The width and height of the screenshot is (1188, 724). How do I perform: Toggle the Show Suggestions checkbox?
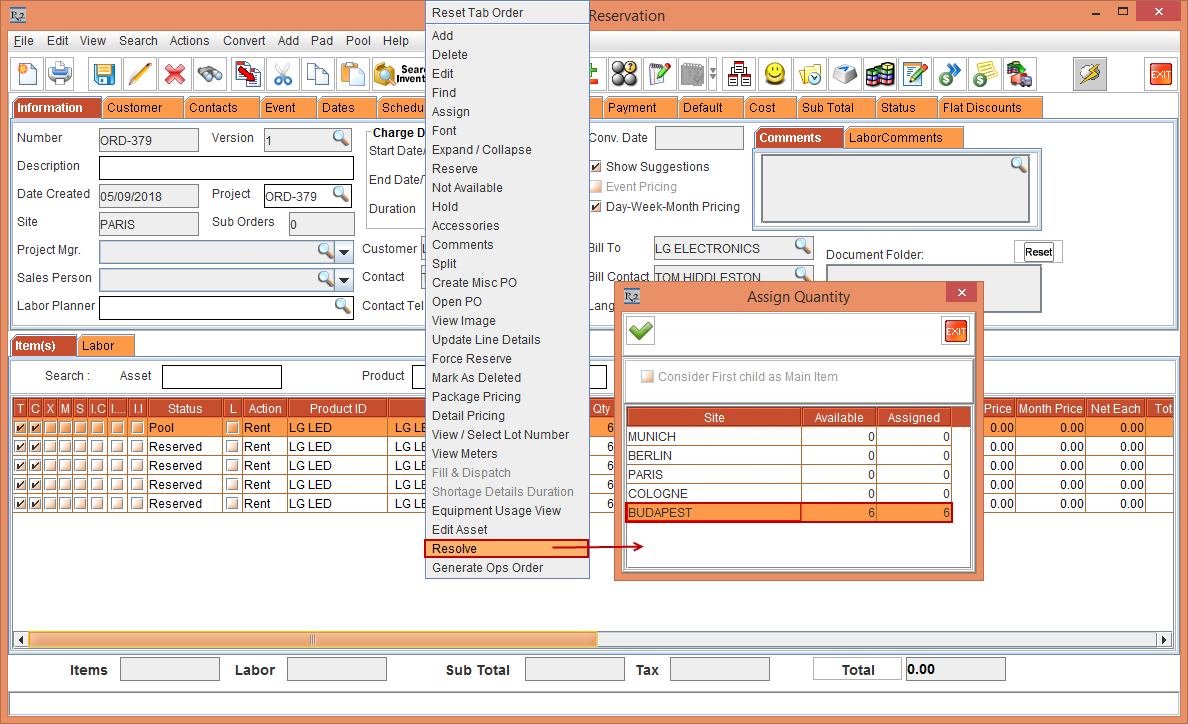pyautogui.click(x=596, y=167)
